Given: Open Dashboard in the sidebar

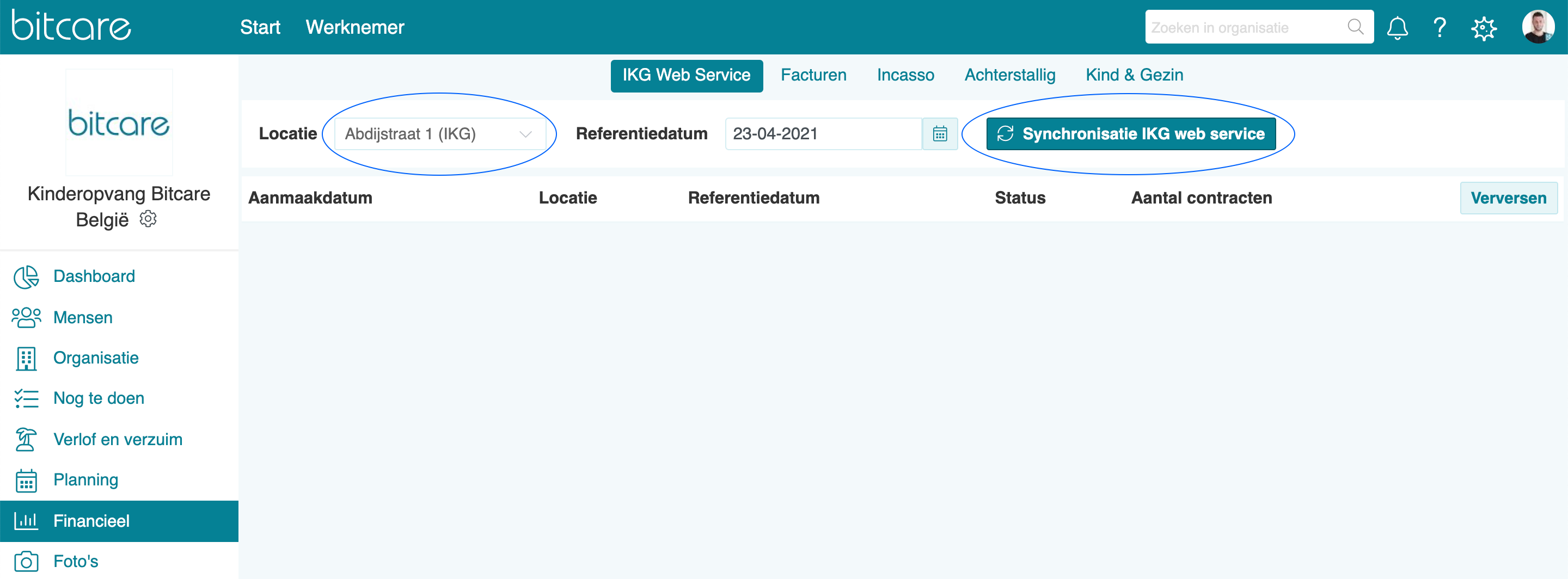Looking at the screenshot, I should [94, 277].
